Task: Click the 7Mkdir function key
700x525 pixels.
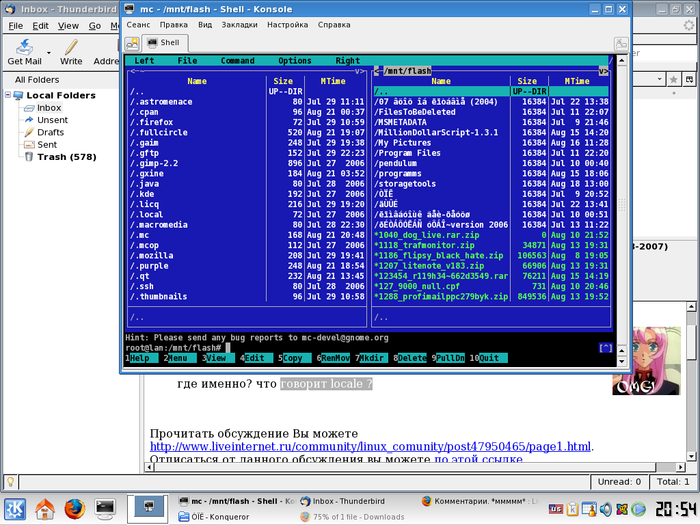Action: click(371, 358)
